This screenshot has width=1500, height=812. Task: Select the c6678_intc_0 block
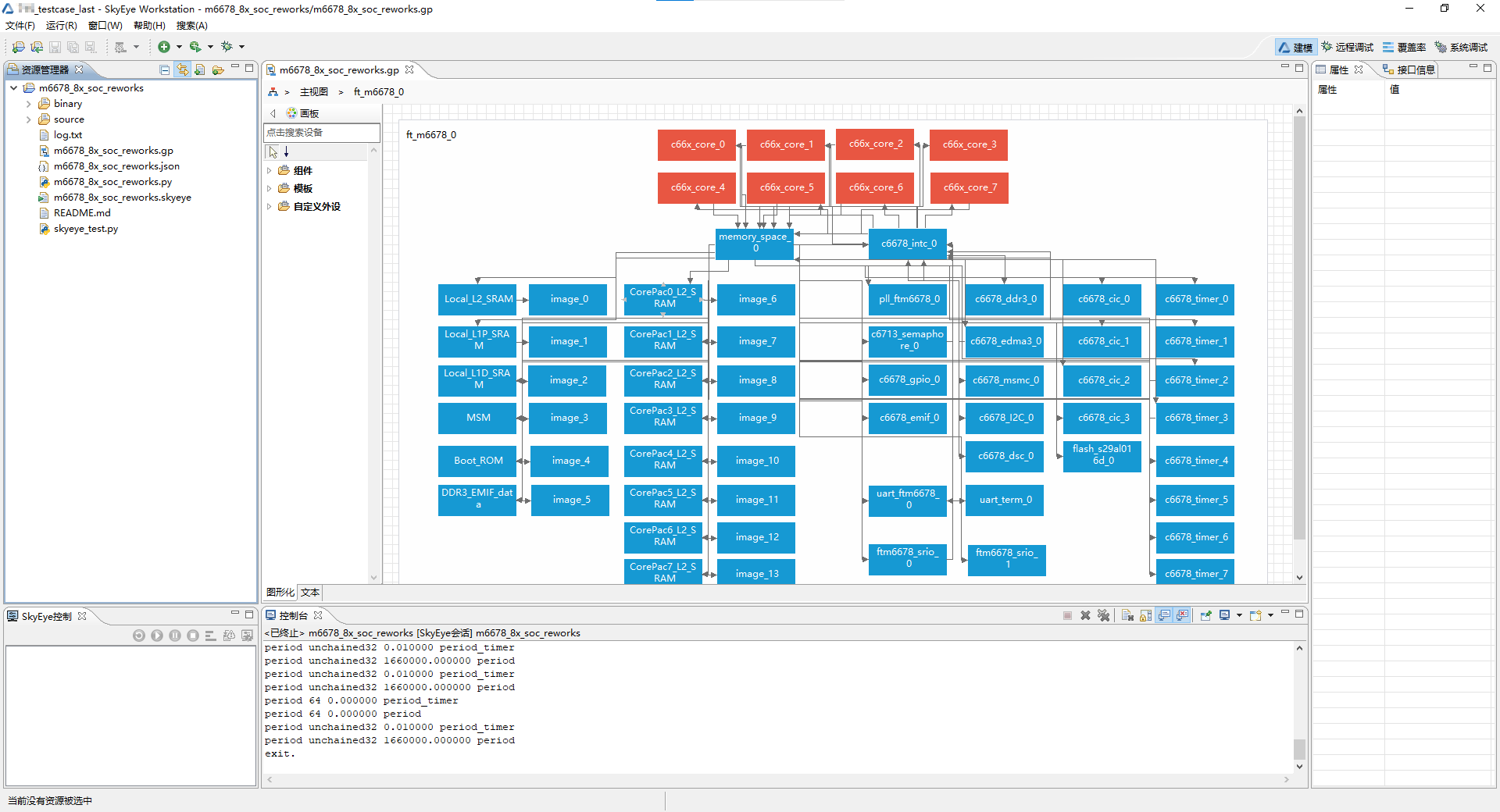908,244
